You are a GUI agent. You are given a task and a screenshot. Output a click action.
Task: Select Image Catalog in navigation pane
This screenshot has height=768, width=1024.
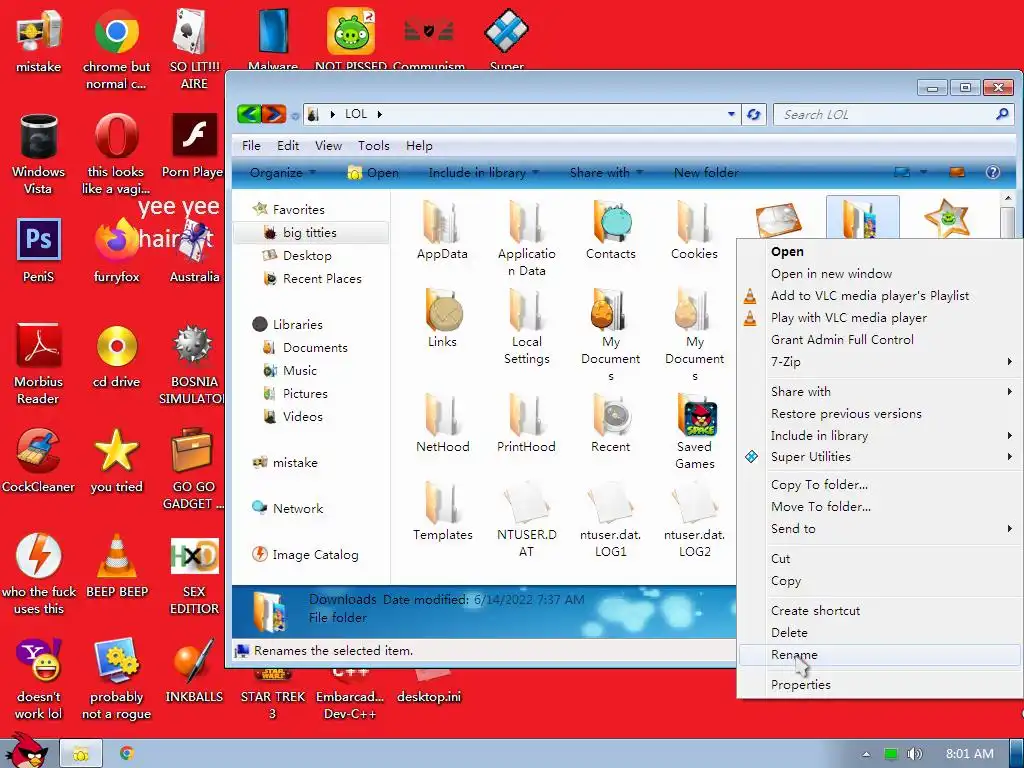pos(306,554)
